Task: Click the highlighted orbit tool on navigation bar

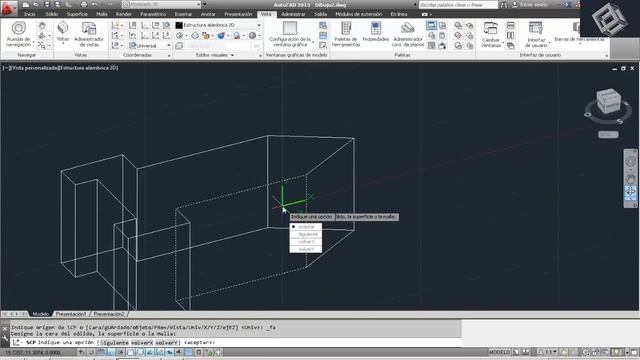Action: 631,191
